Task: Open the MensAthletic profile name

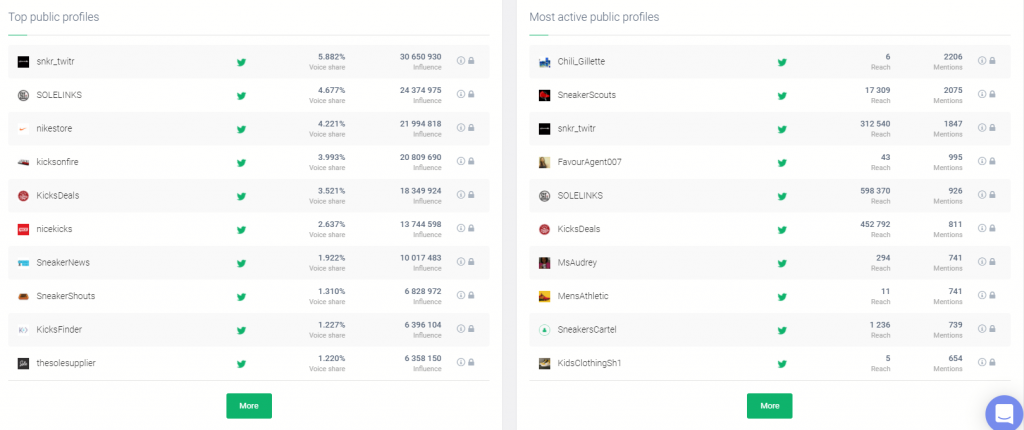Action: point(583,296)
